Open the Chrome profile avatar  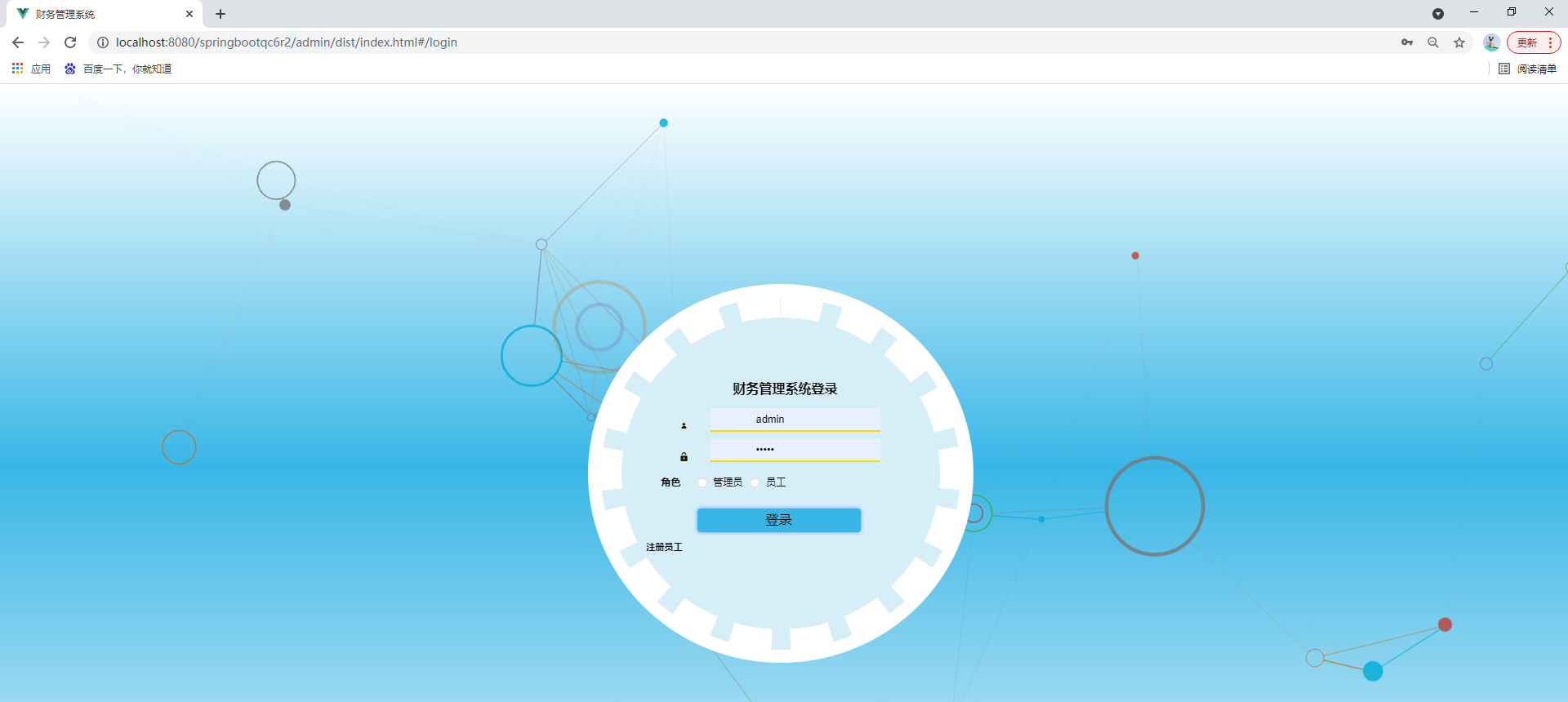point(1491,42)
